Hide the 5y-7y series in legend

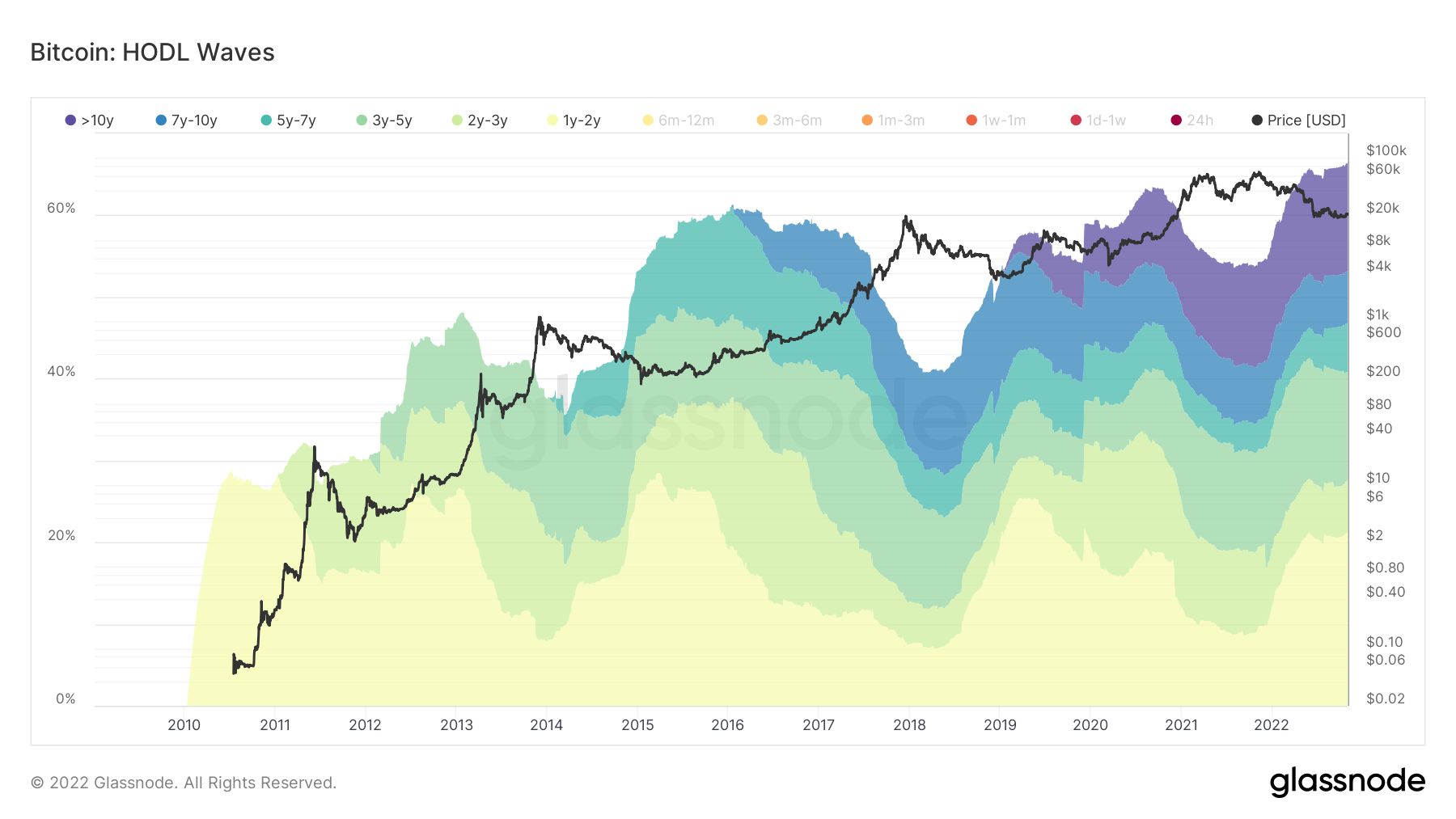tap(288, 120)
